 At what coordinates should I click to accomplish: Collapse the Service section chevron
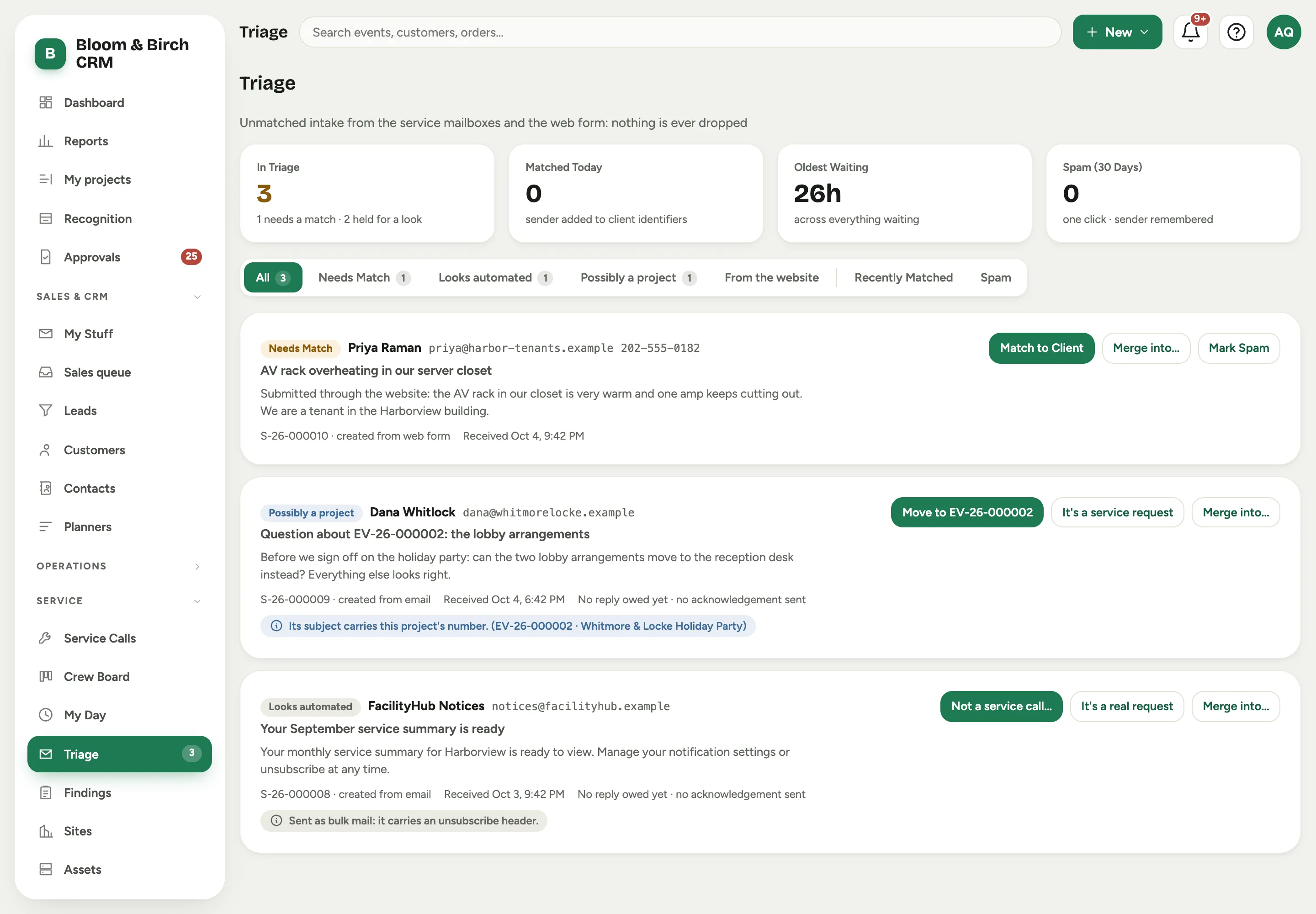pyautogui.click(x=197, y=601)
